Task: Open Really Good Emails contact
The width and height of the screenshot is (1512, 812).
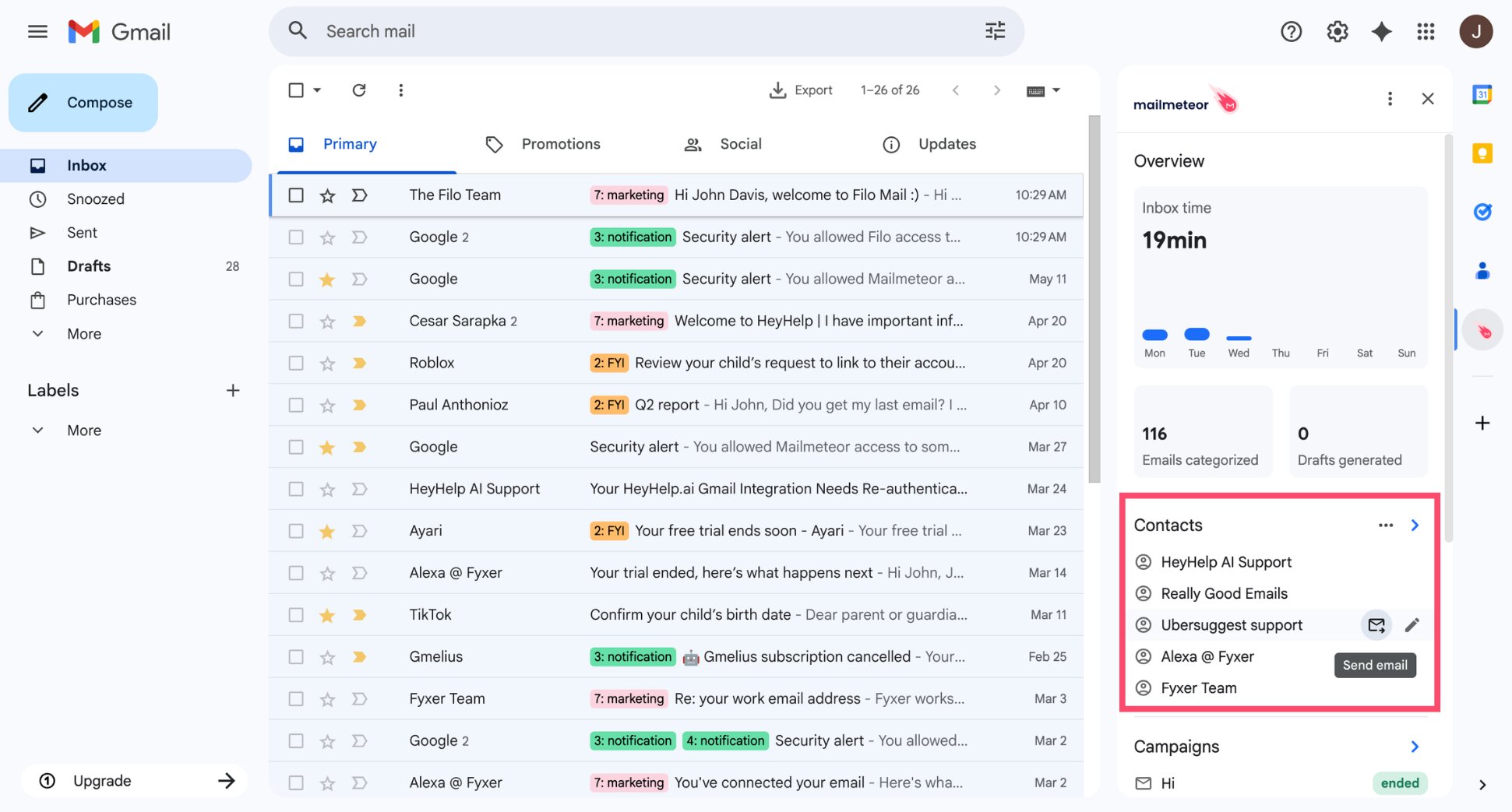Action: tap(1224, 594)
